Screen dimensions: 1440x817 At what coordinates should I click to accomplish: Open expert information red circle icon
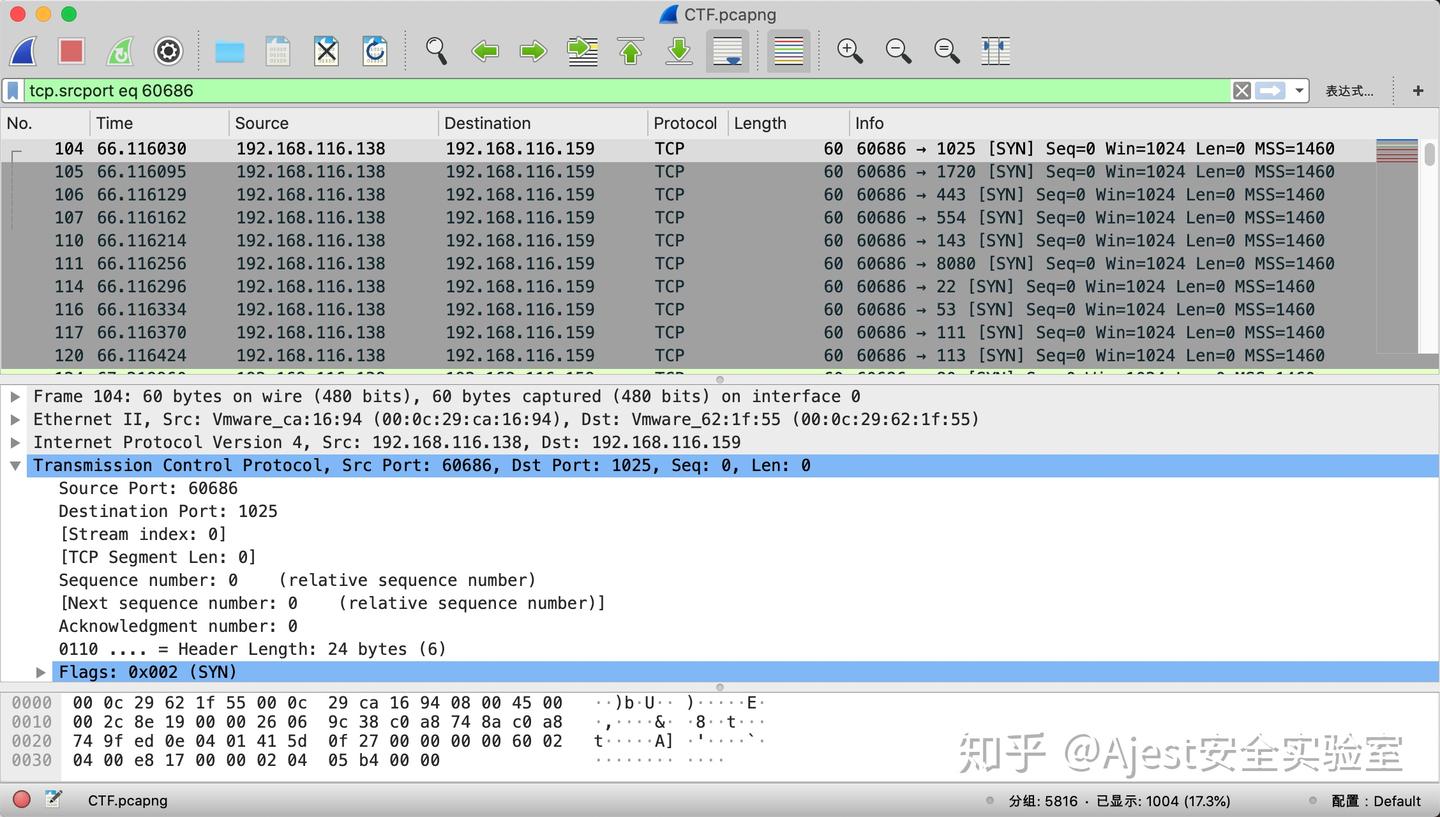21,800
